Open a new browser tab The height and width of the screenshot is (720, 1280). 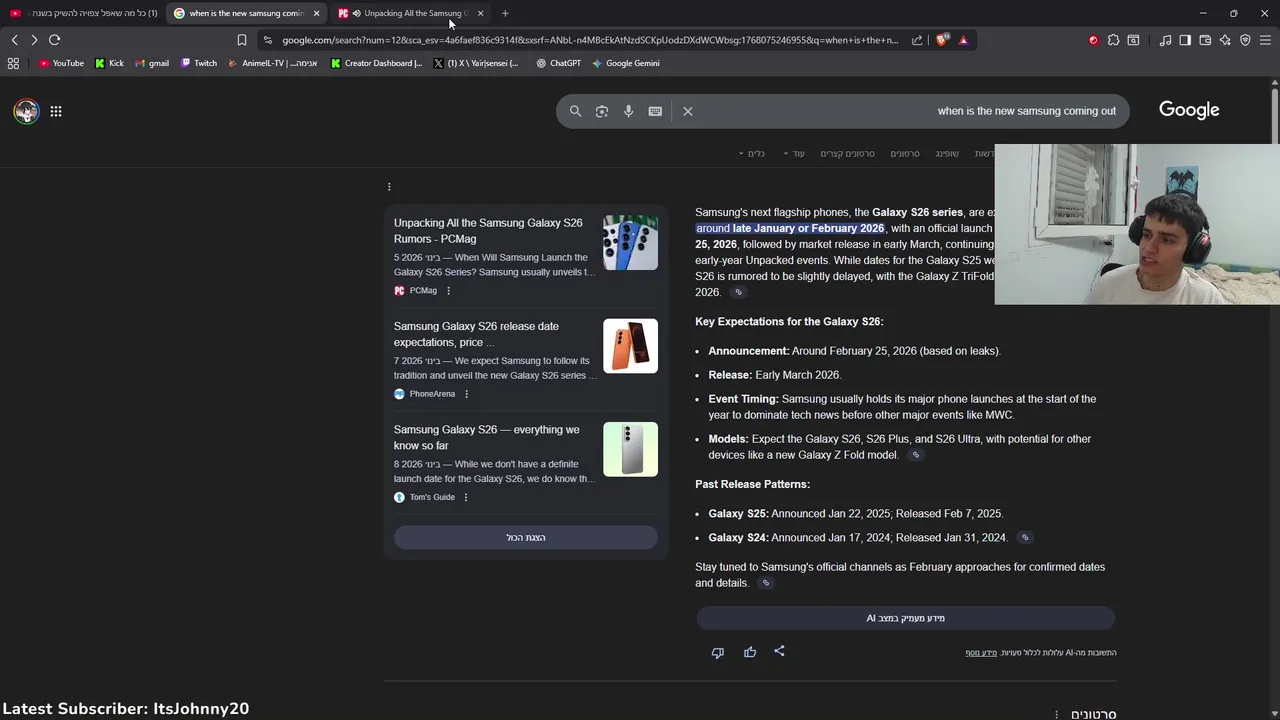click(x=505, y=13)
